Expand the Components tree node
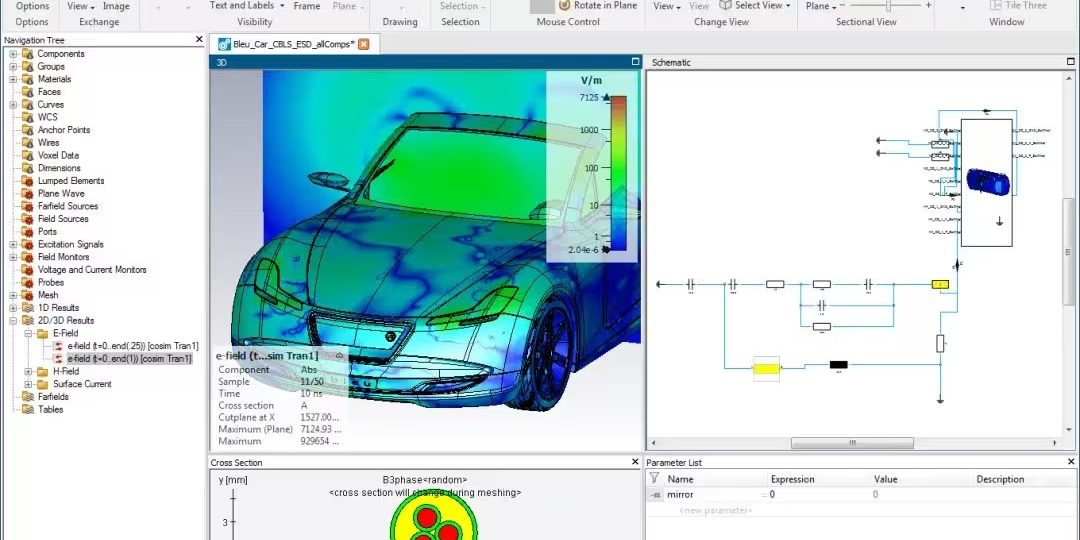 click(x=13, y=54)
